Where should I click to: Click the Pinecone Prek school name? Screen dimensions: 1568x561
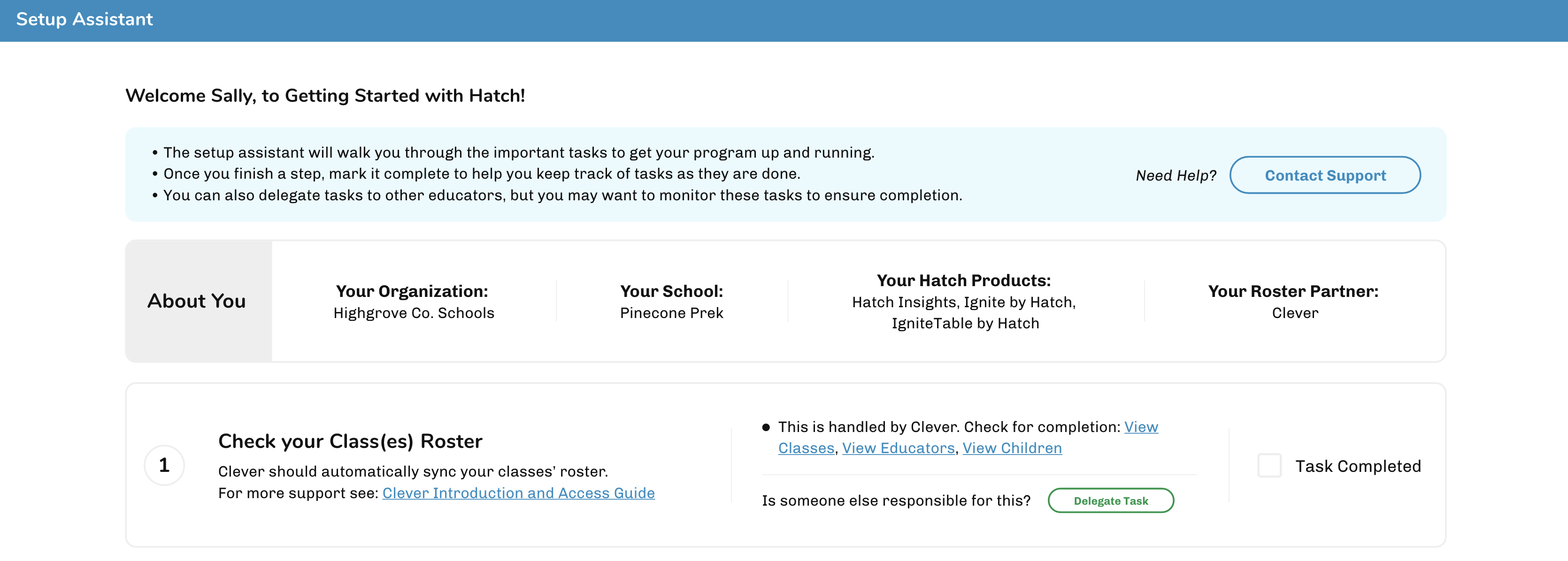pos(671,313)
